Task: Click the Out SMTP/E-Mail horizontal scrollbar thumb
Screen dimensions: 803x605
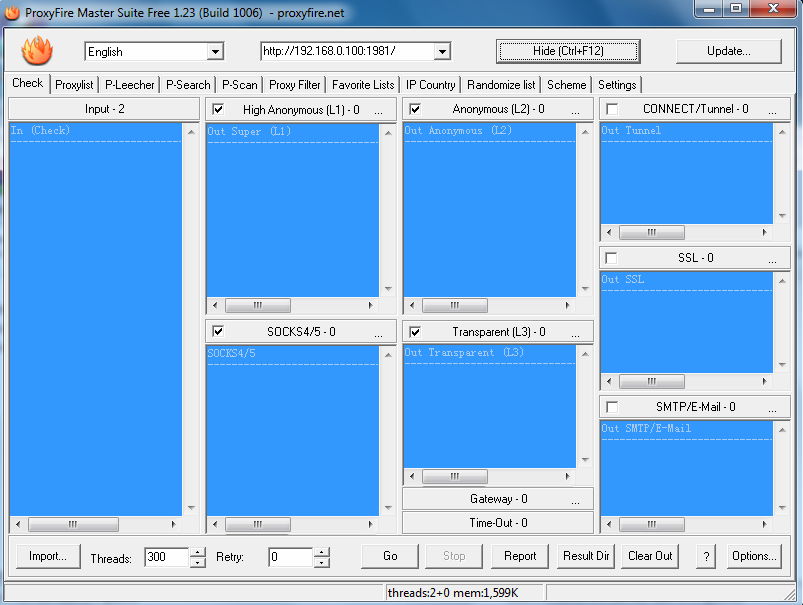Action: point(651,525)
